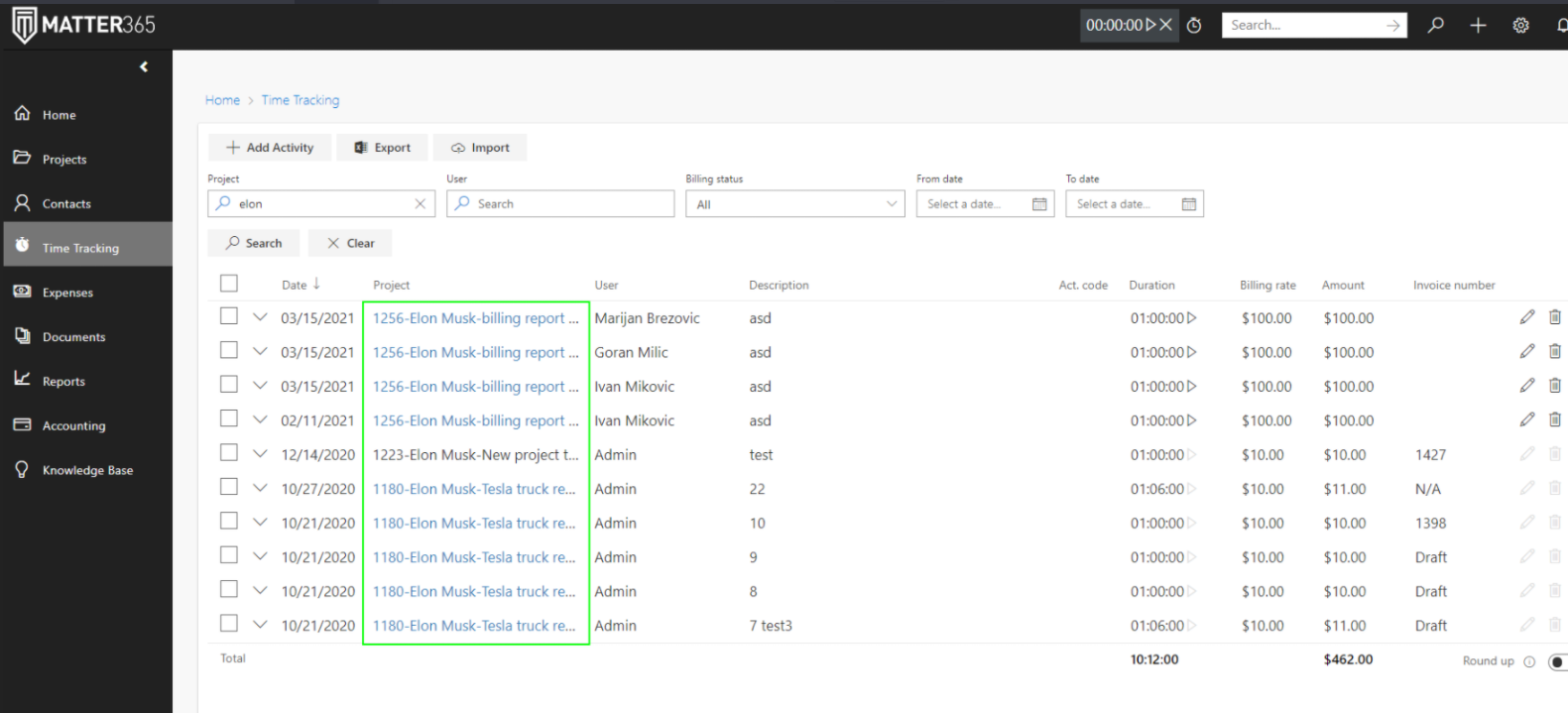Sort by Date column arrow
This screenshot has height=713, width=1568.
coord(316,284)
